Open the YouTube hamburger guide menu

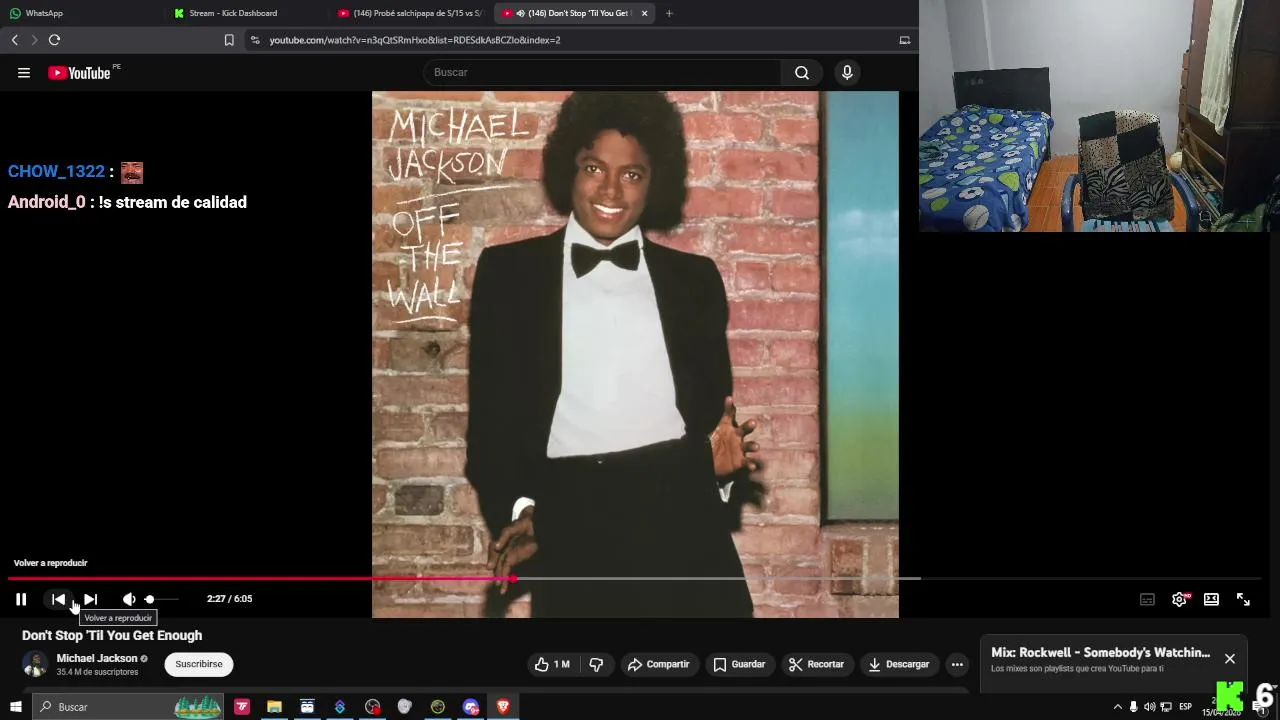24,72
